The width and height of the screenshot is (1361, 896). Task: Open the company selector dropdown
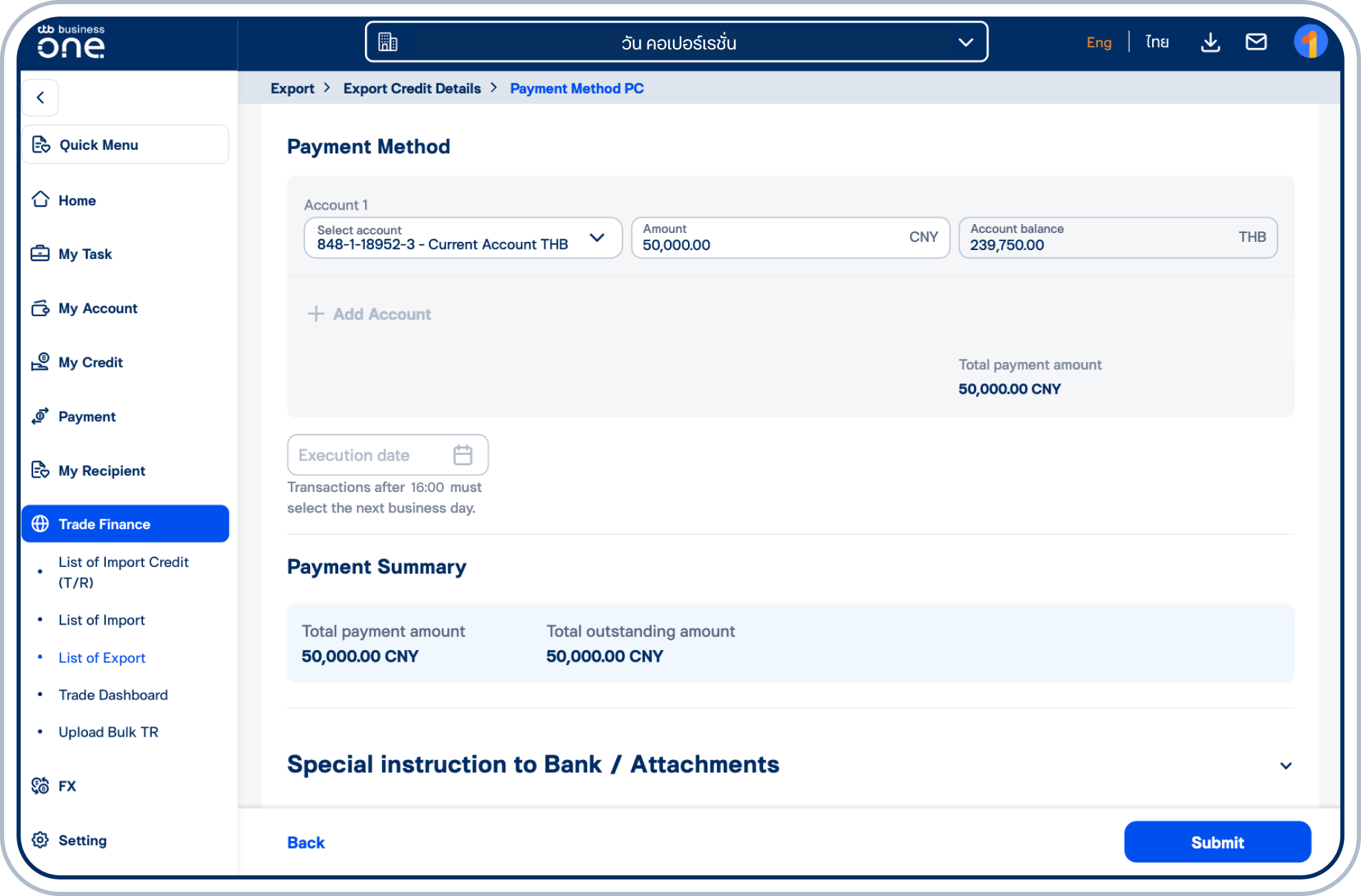(x=966, y=42)
